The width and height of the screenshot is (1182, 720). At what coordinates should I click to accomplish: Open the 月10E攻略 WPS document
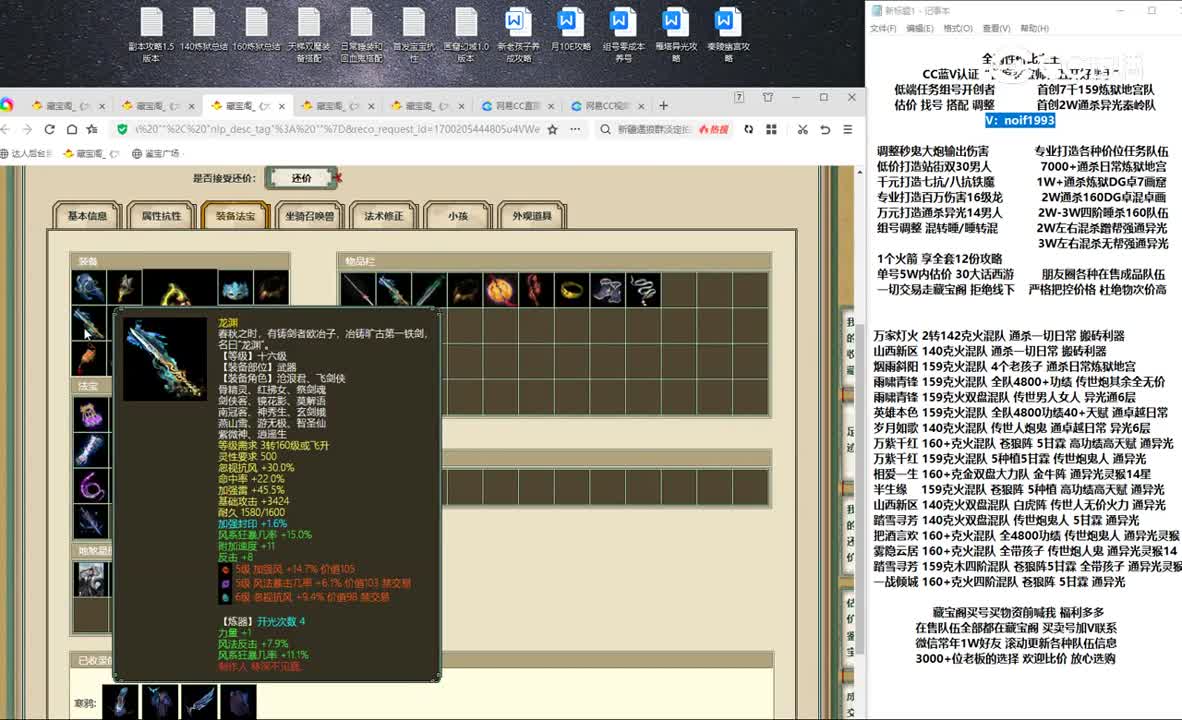(x=571, y=30)
